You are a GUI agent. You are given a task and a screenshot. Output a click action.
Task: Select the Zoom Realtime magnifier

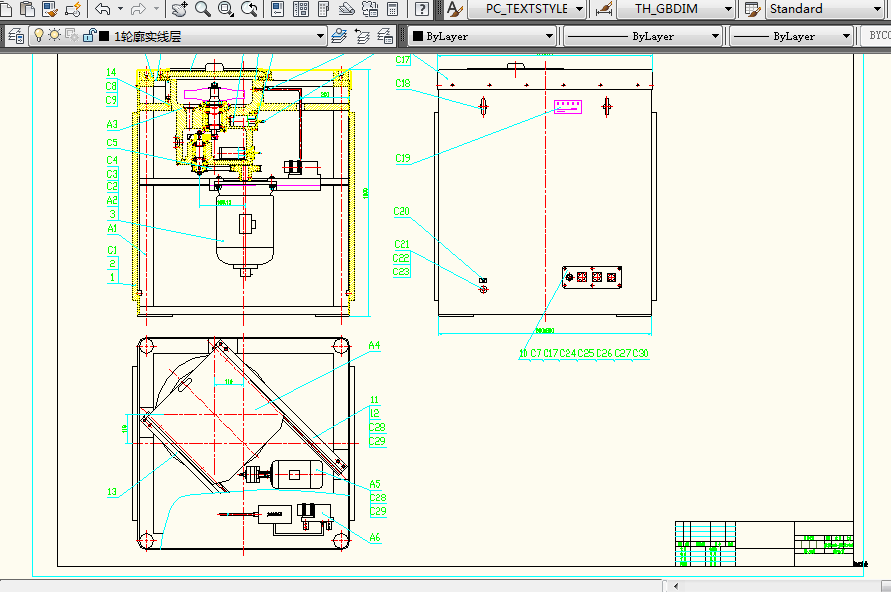(x=202, y=9)
